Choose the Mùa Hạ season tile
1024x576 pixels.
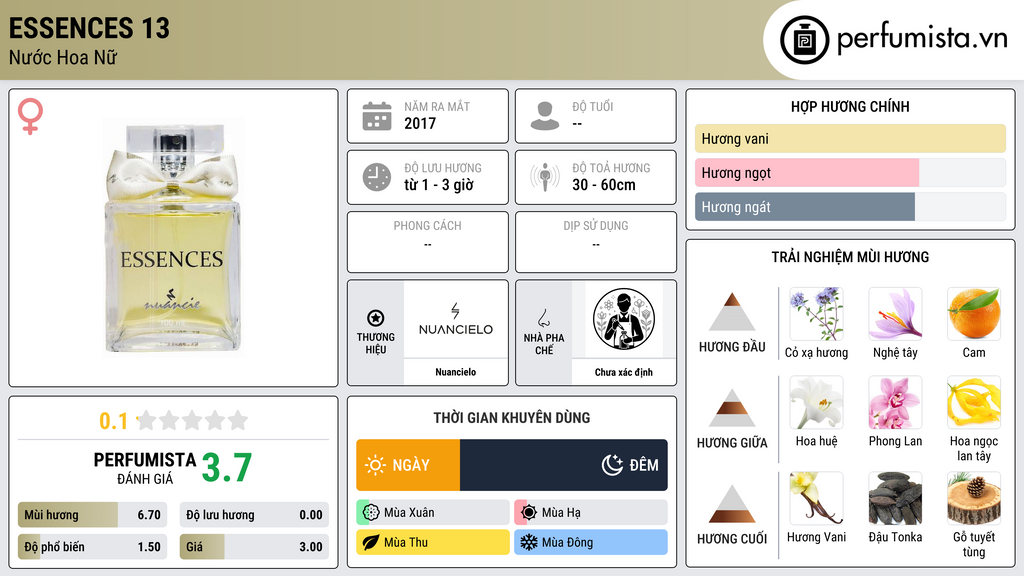591,513
